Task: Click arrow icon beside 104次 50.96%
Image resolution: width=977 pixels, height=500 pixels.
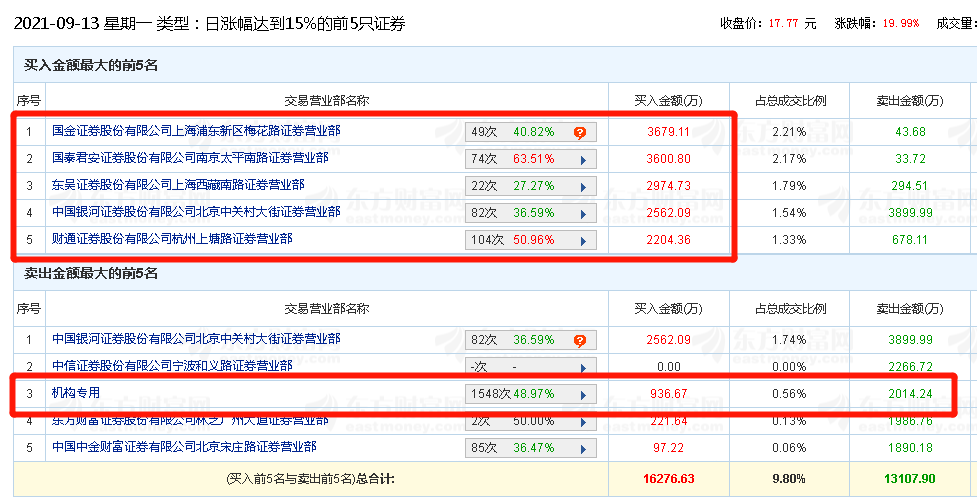Action: tap(583, 241)
